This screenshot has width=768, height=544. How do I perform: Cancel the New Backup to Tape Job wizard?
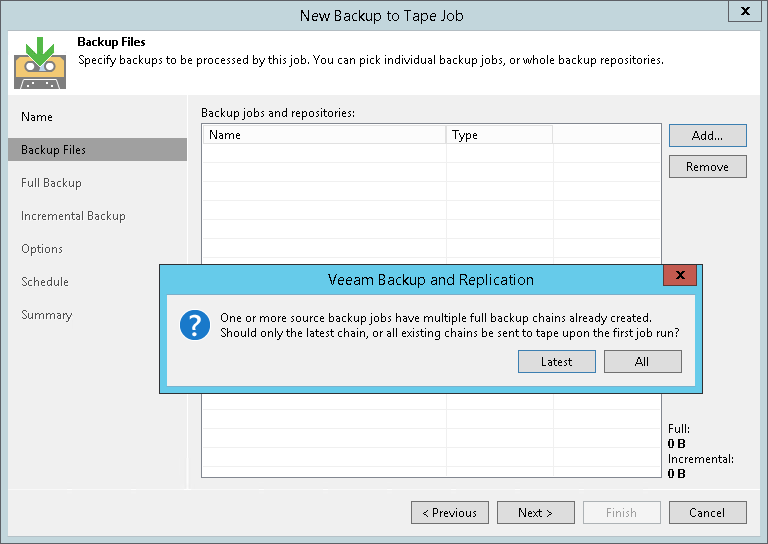[708, 513]
